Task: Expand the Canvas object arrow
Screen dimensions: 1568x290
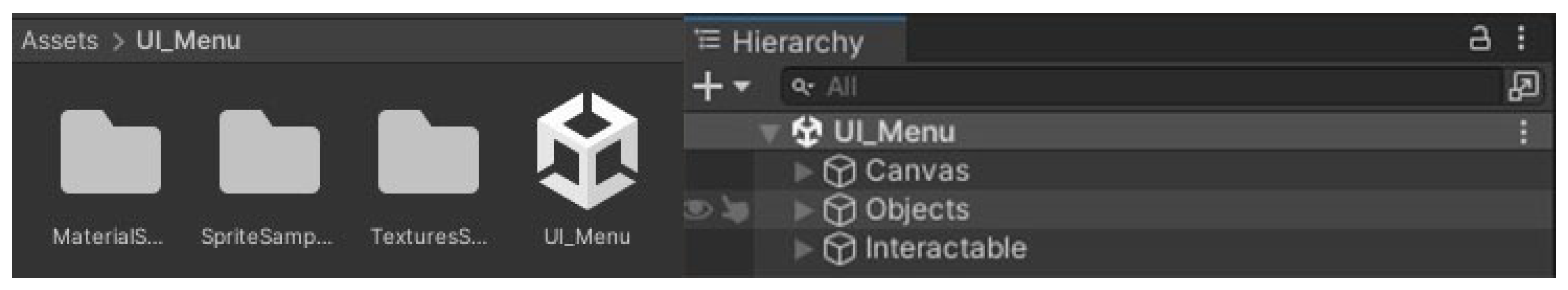Action: tap(803, 172)
